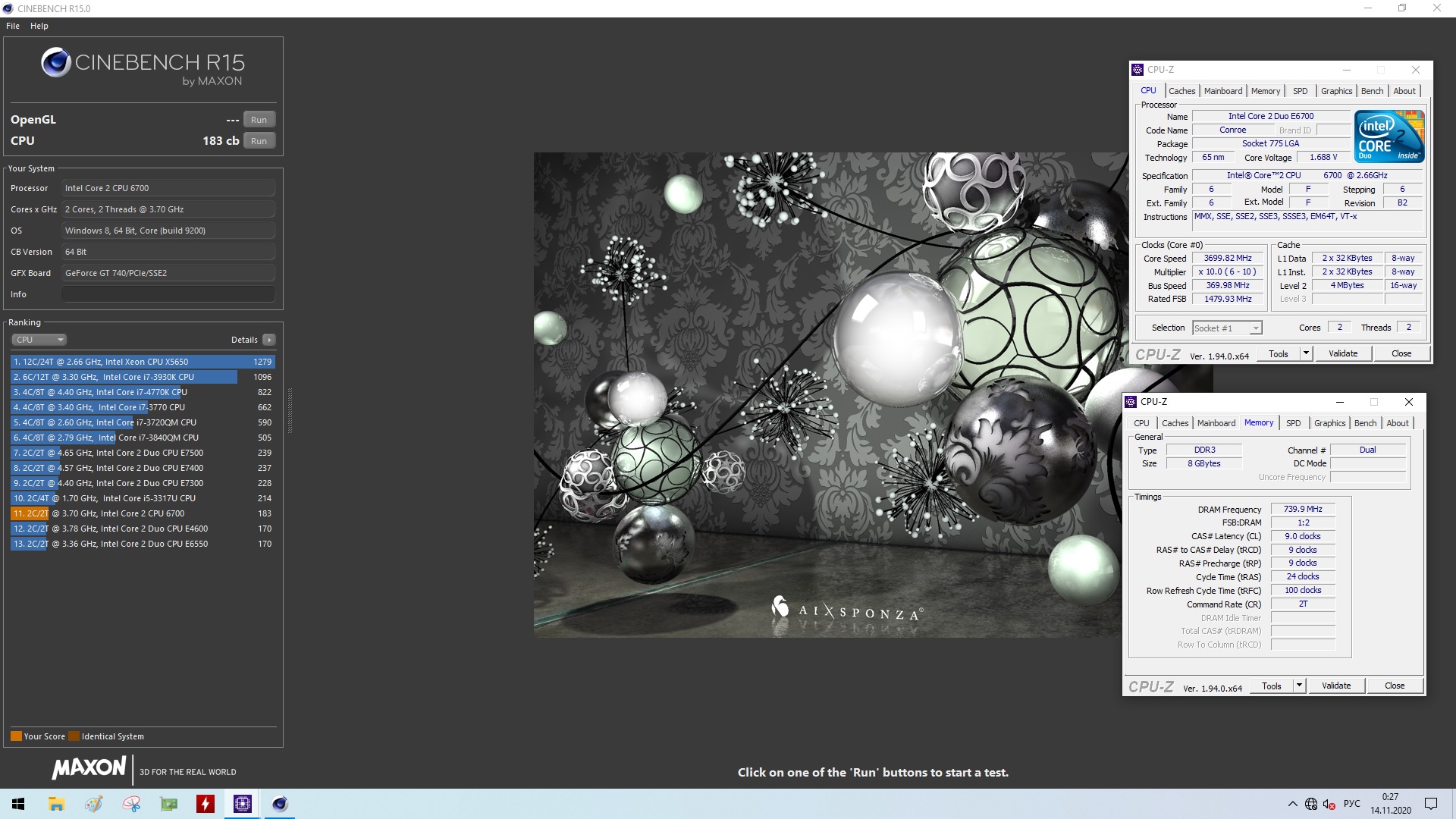Open network globe tray icon
The width and height of the screenshot is (1456, 819).
tap(1311, 804)
